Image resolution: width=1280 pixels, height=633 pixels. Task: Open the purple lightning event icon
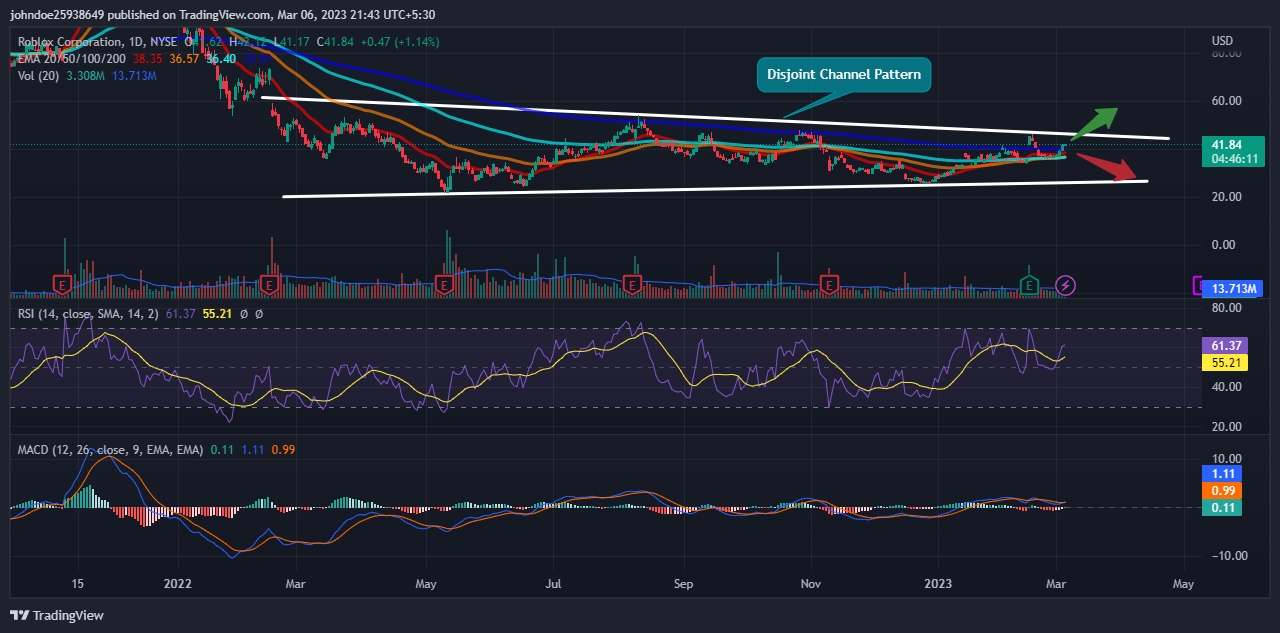click(1066, 285)
